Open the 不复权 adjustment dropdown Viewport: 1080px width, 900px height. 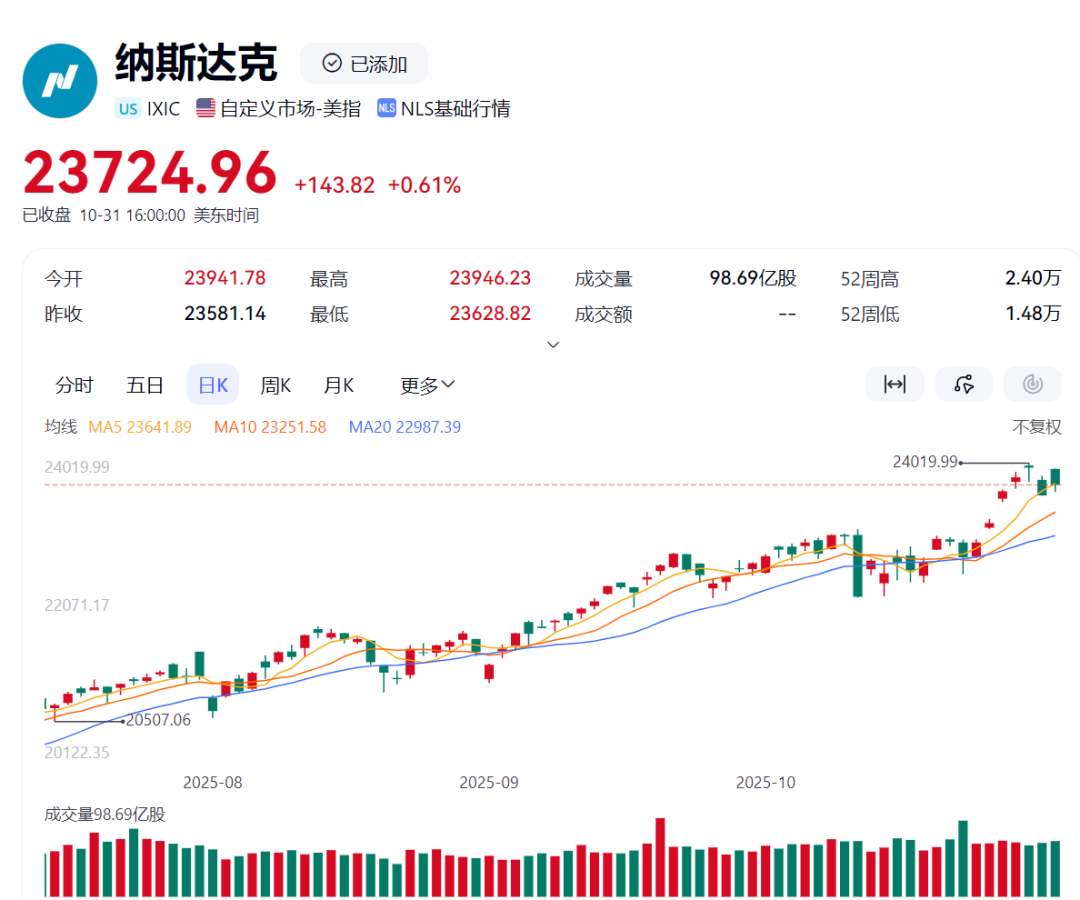[1036, 427]
